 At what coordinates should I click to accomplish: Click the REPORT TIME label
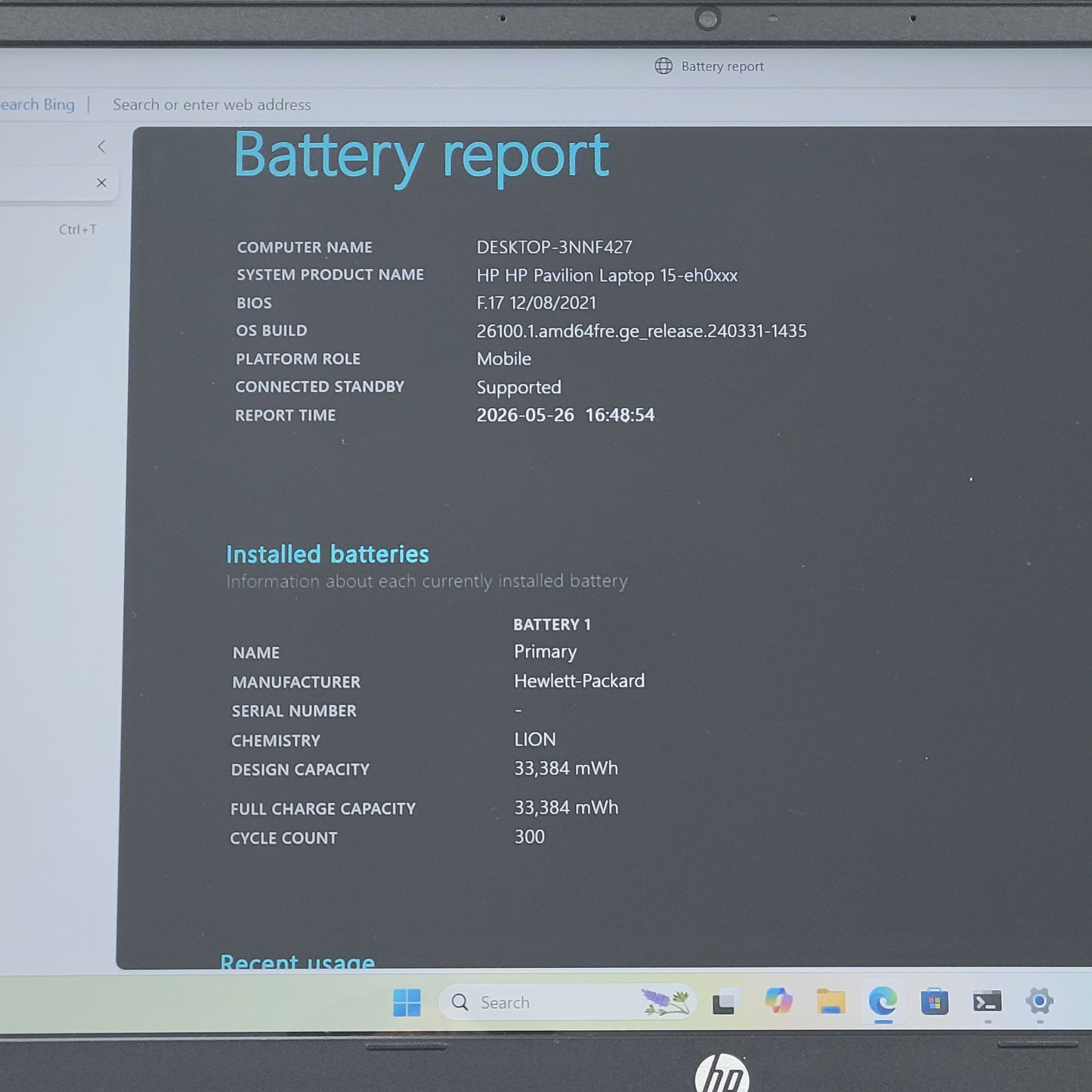click(x=285, y=415)
